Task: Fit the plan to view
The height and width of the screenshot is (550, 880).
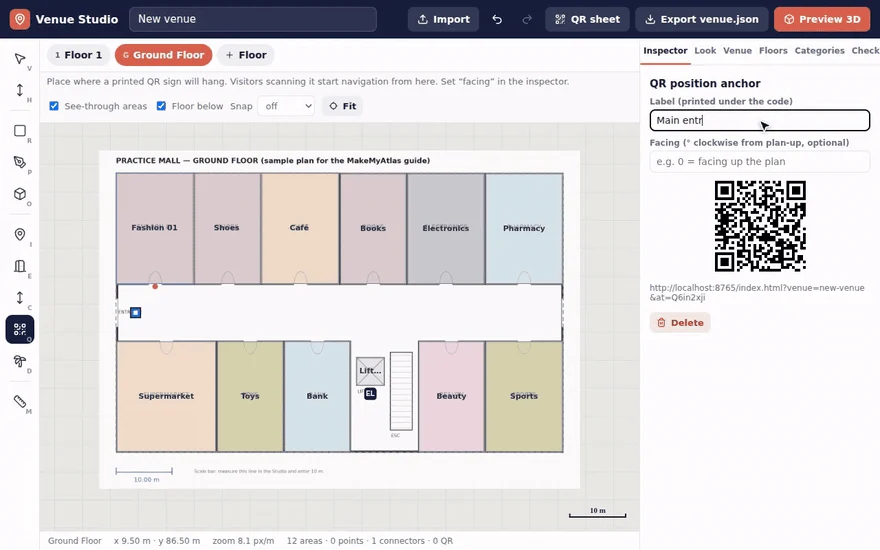Action: click(x=342, y=106)
